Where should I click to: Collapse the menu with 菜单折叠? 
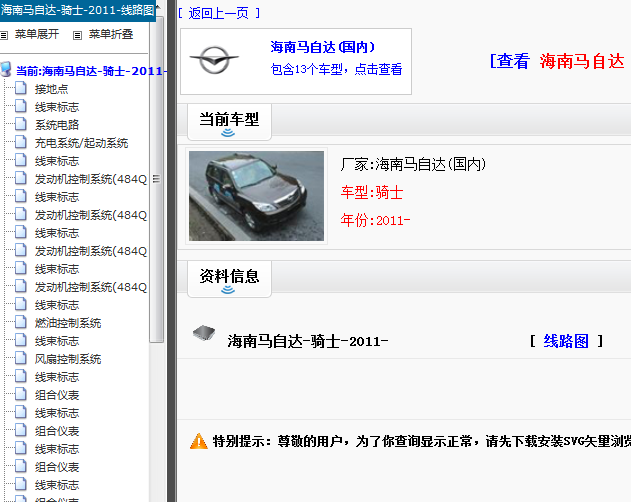[111, 34]
